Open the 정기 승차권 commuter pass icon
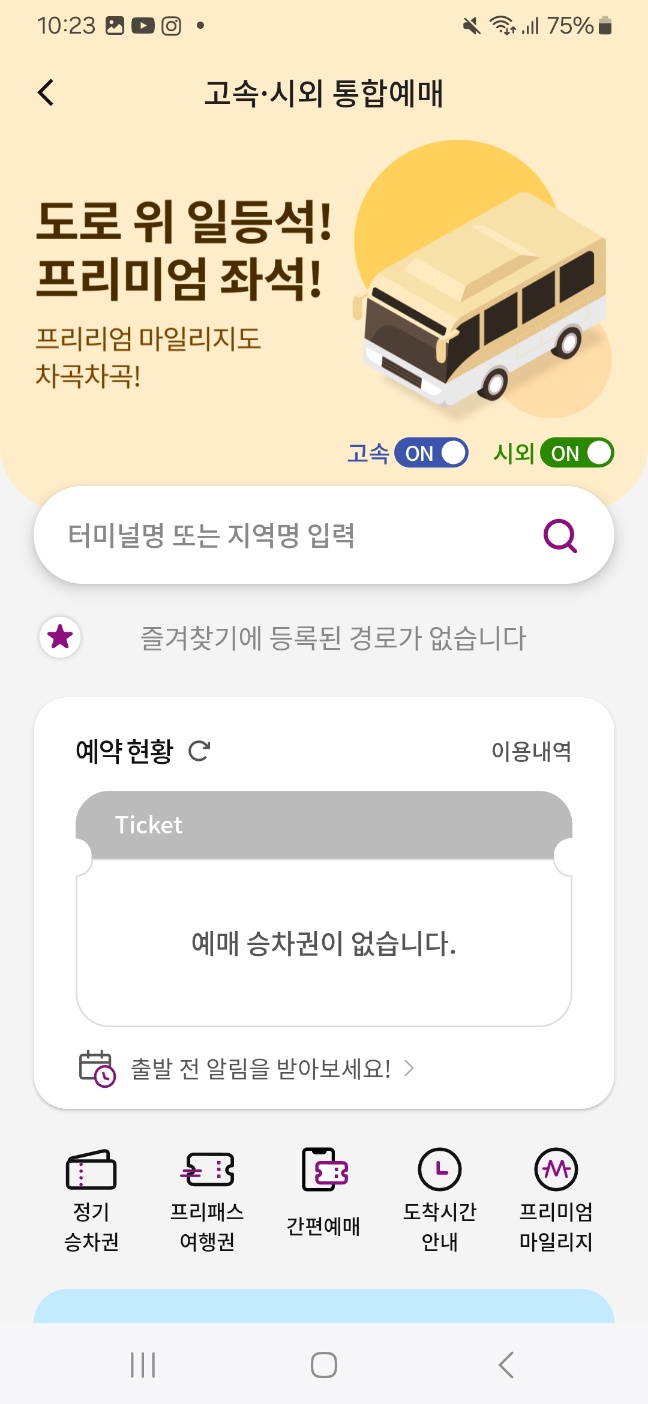This screenshot has height=1404, width=648. [x=90, y=1195]
